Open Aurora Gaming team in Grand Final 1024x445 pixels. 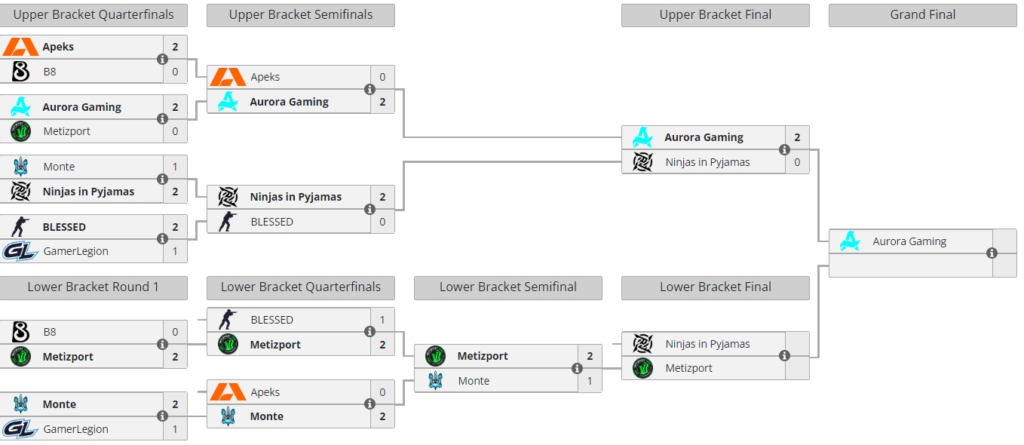pyautogui.click(x=909, y=241)
